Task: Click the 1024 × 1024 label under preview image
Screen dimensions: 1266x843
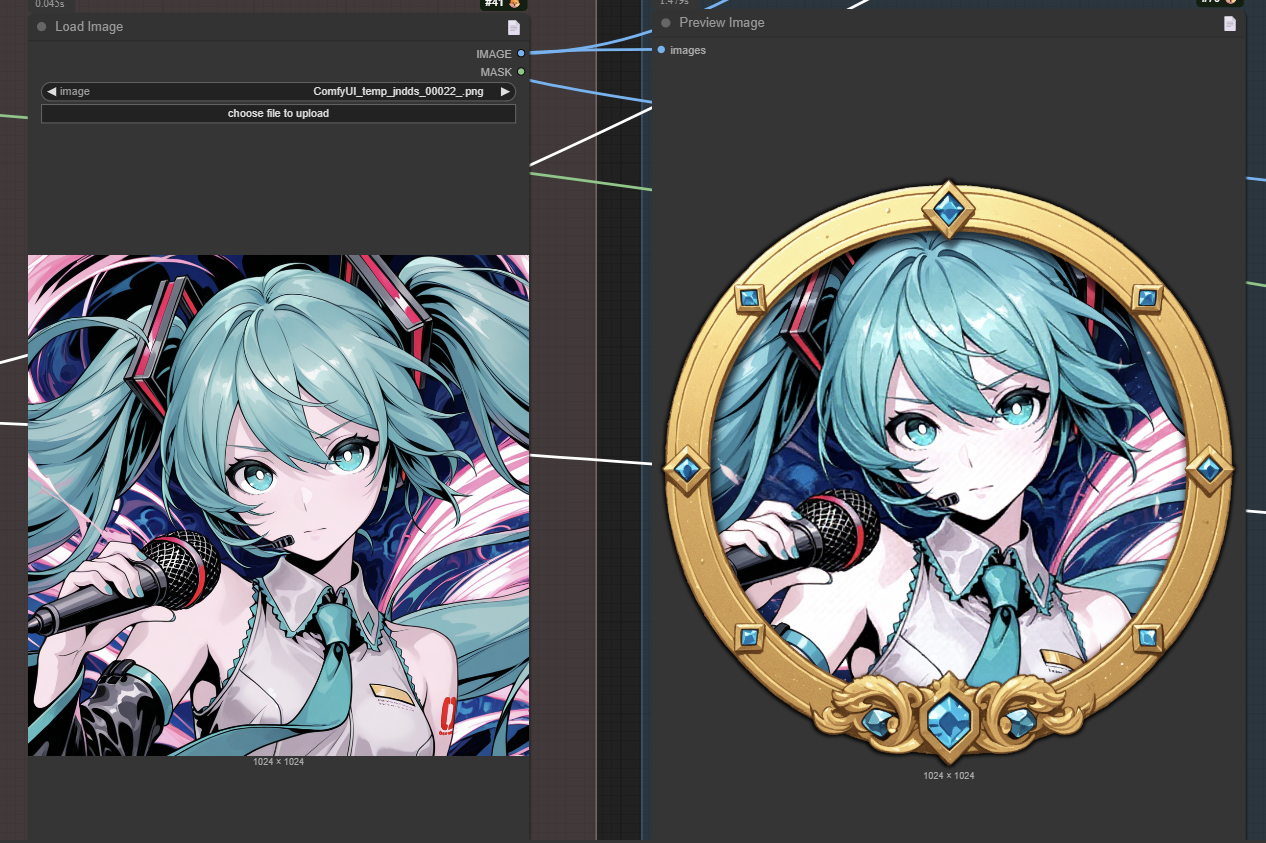Action: tap(948, 776)
